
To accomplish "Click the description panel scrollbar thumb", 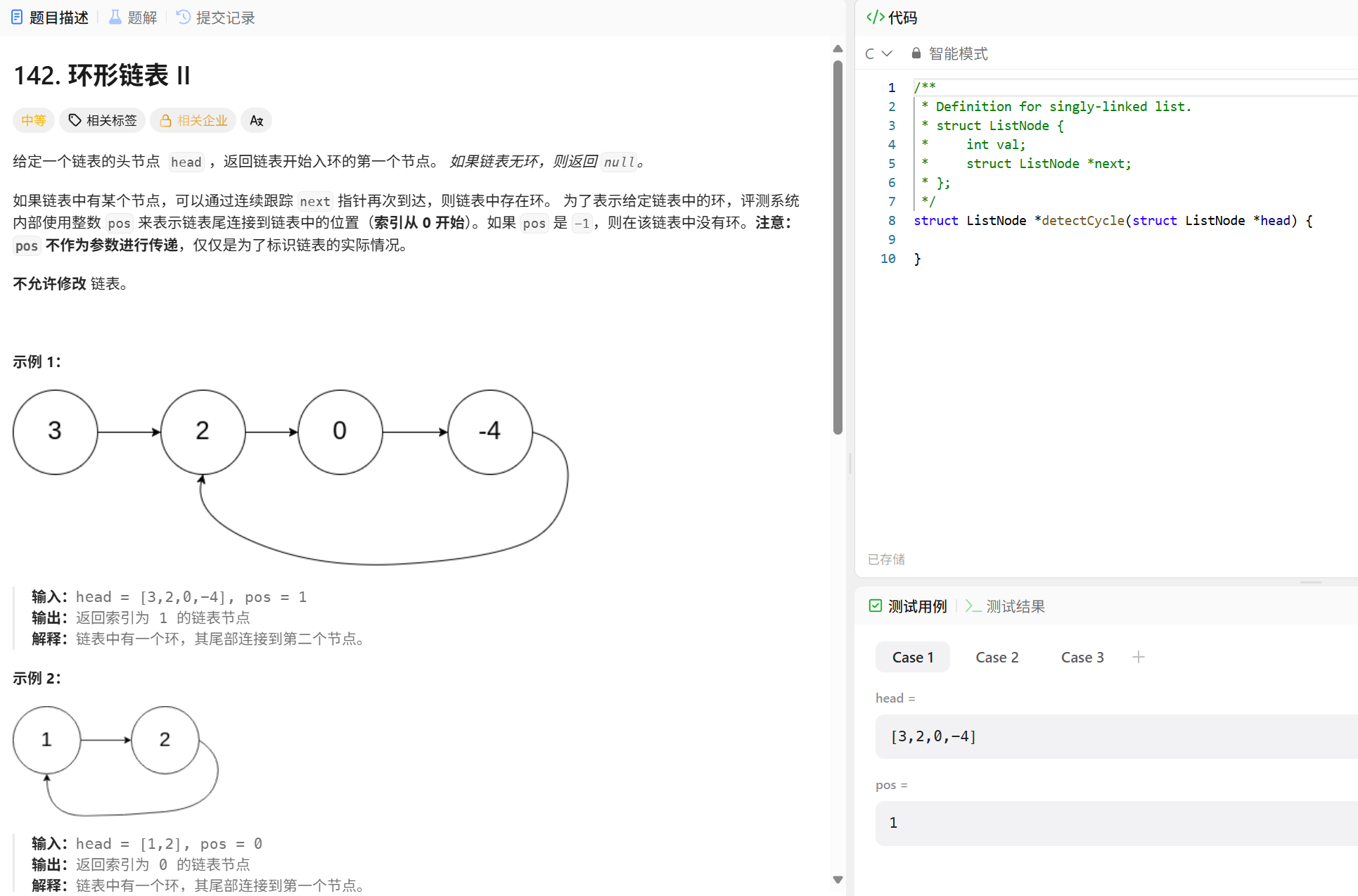I will coord(838,247).
